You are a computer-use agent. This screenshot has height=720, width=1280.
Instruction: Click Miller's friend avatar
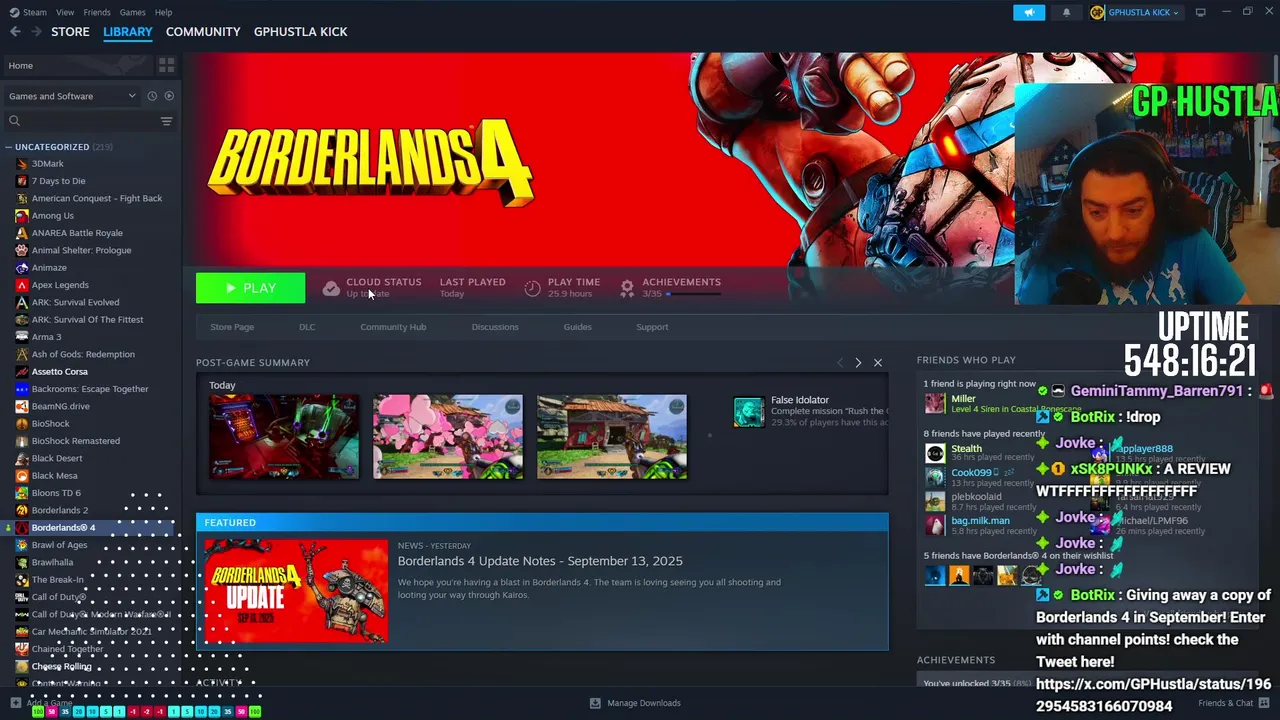click(x=935, y=404)
